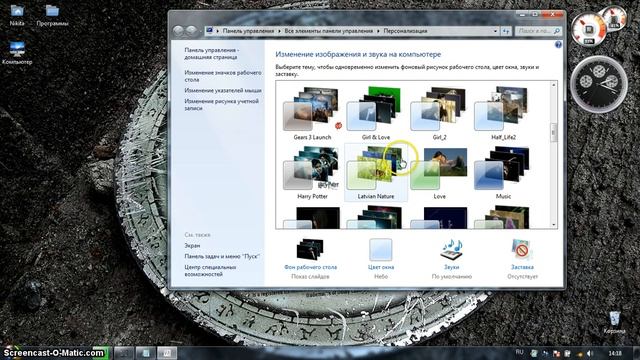Select the Girl & Love theme
Viewport: 640px width, 360px height.
coord(376,113)
